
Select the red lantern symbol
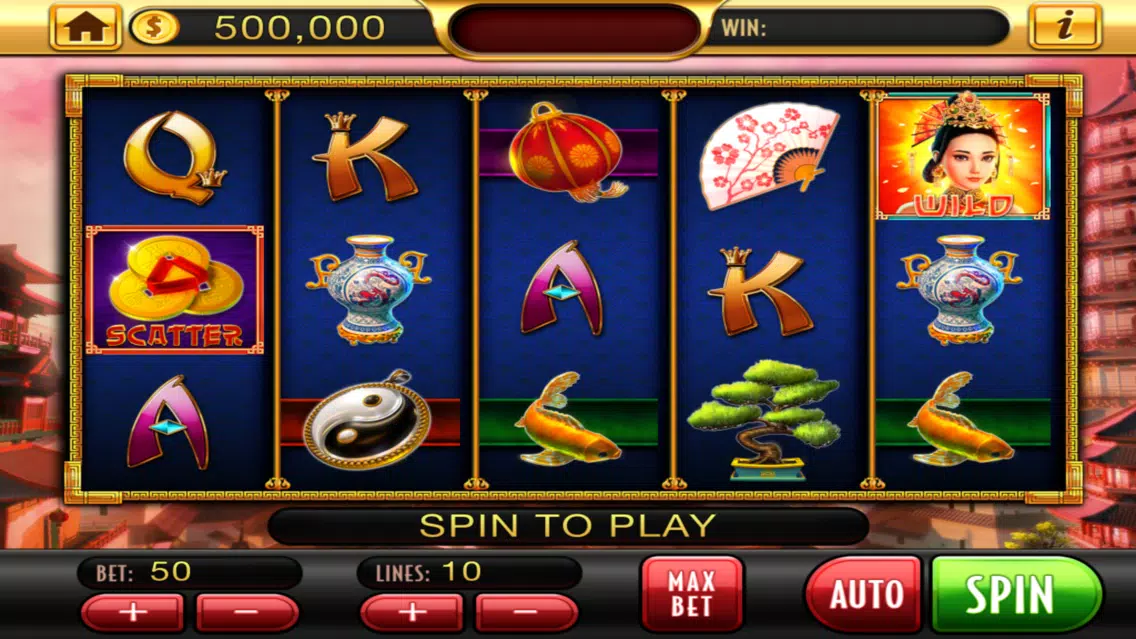(569, 152)
